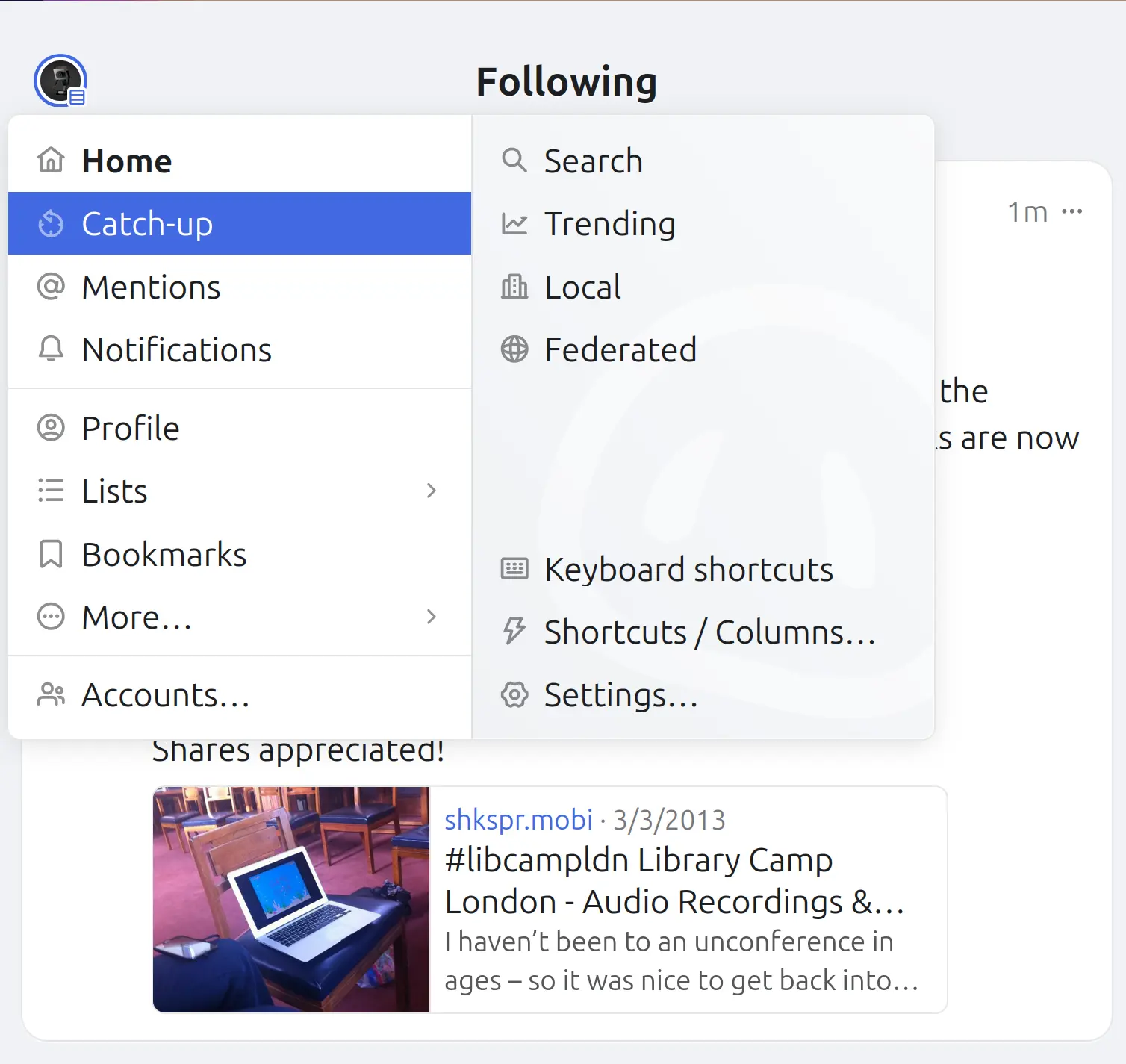
Task: Open the post's three-dot menu
Action: pyautogui.click(x=1072, y=212)
